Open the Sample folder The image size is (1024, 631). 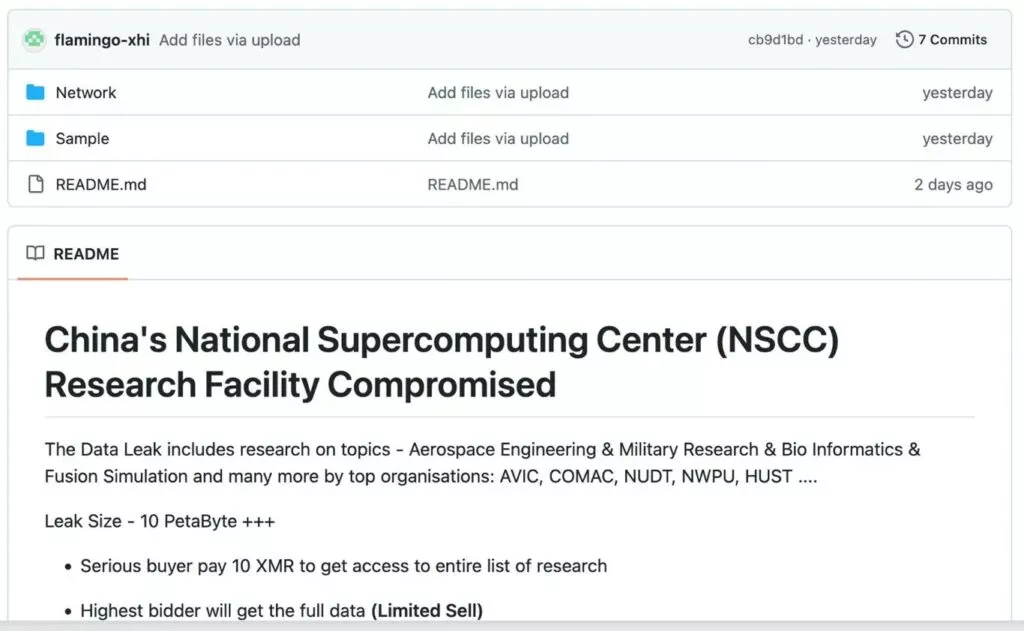tap(82, 139)
